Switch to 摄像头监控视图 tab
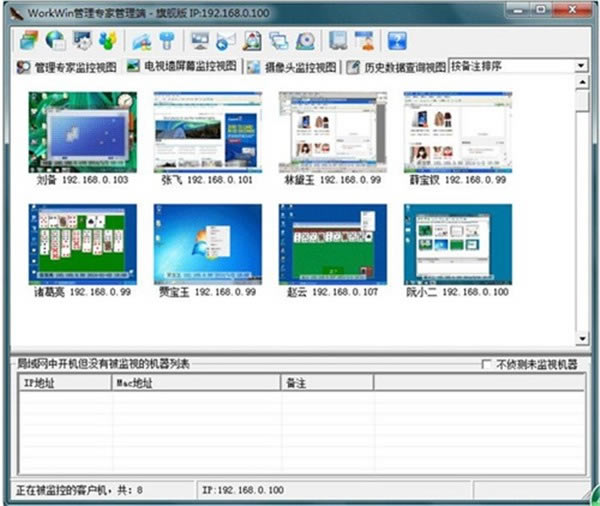 [292, 67]
